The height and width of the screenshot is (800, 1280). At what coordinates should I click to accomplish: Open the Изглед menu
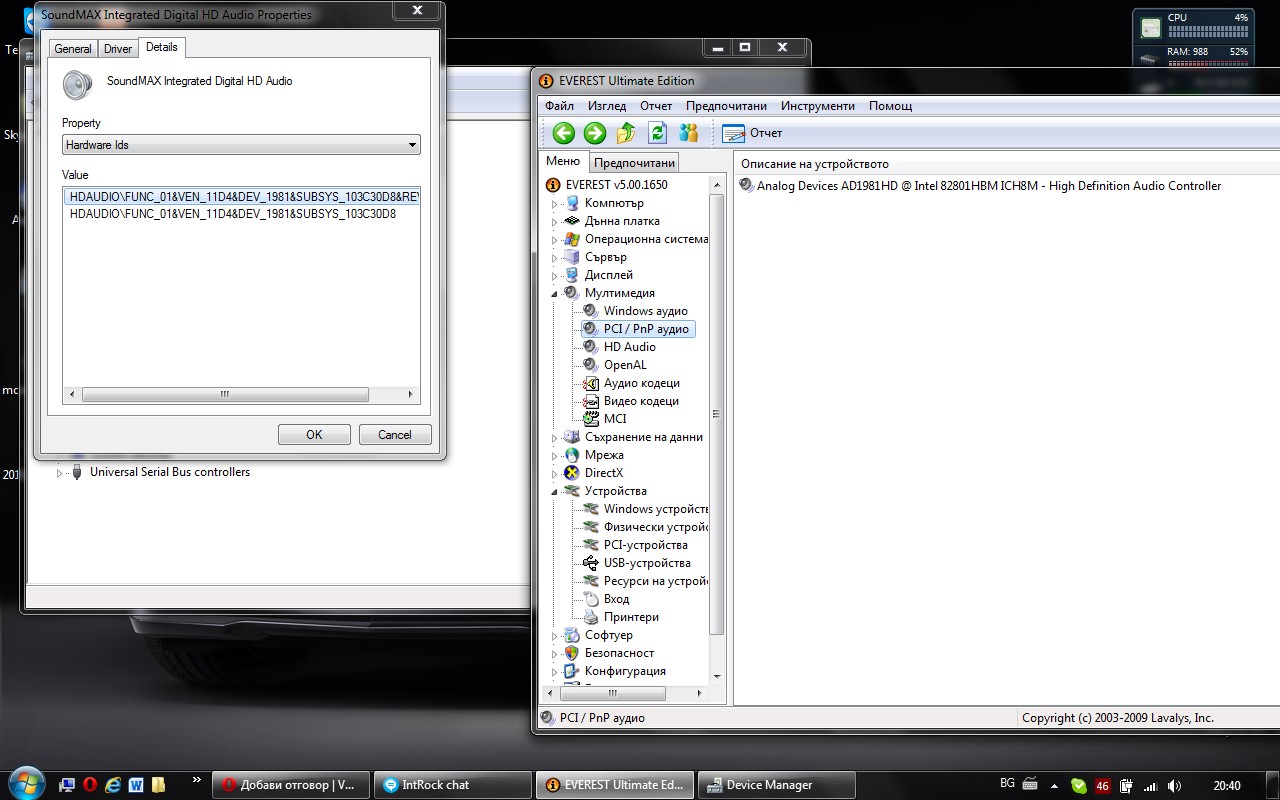pyautogui.click(x=607, y=106)
